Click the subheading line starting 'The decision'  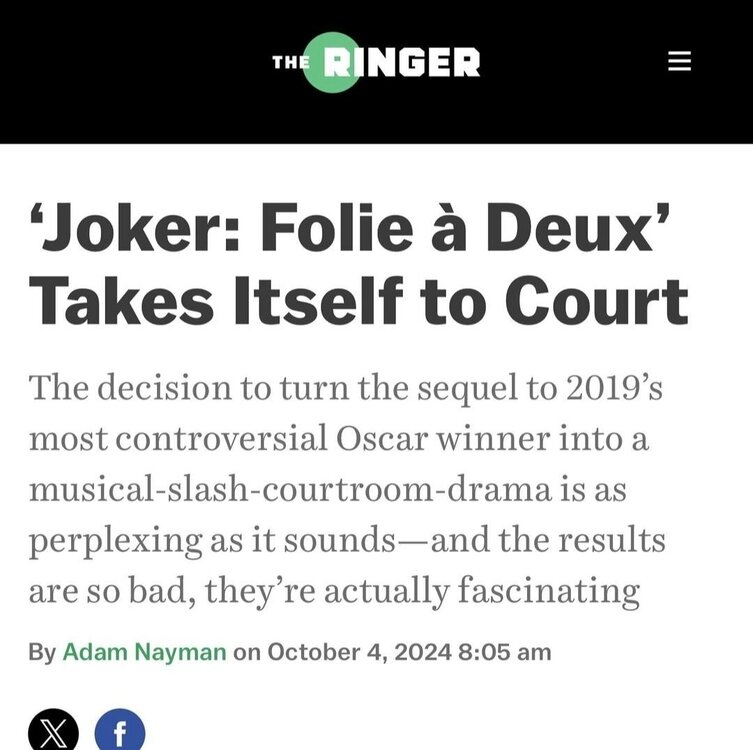click(345, 387)
